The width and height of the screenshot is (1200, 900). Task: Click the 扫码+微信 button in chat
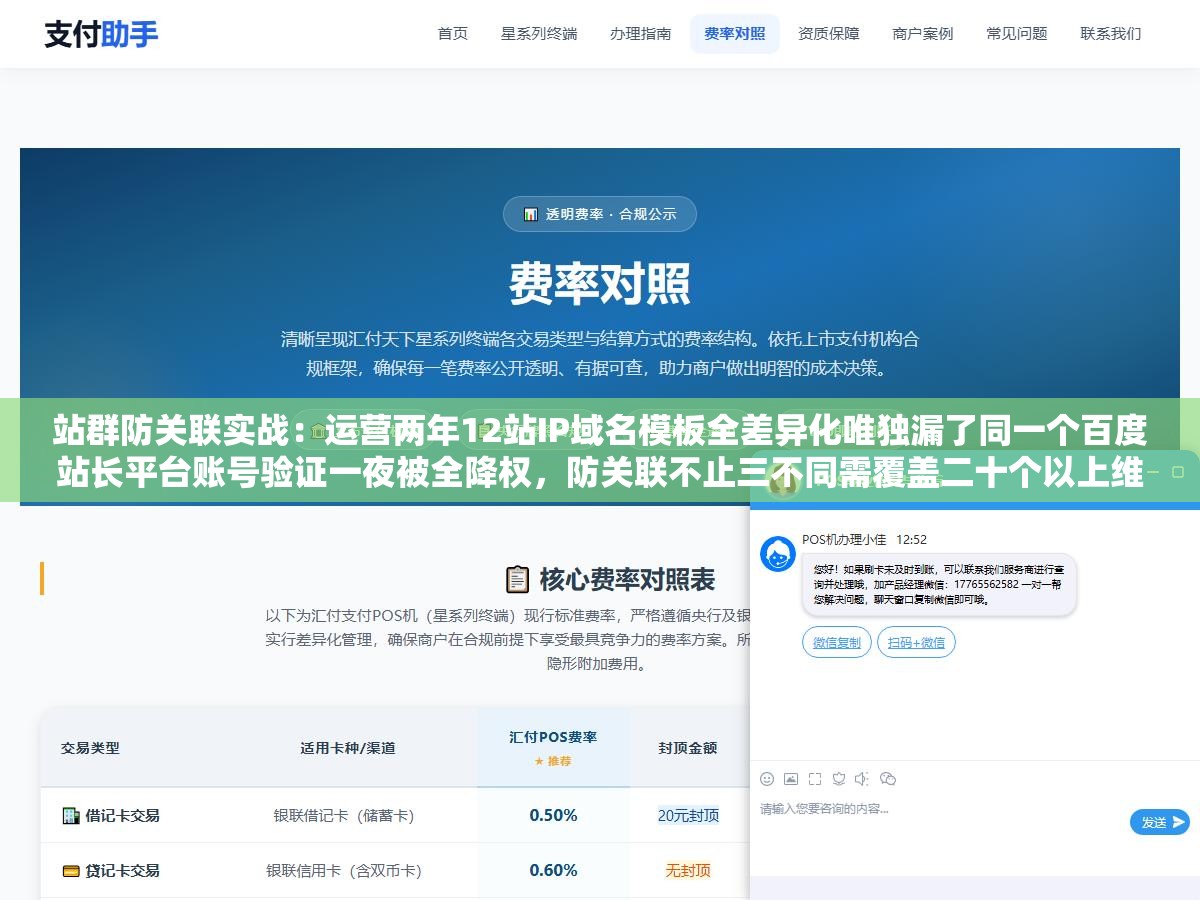coord(916,642)
